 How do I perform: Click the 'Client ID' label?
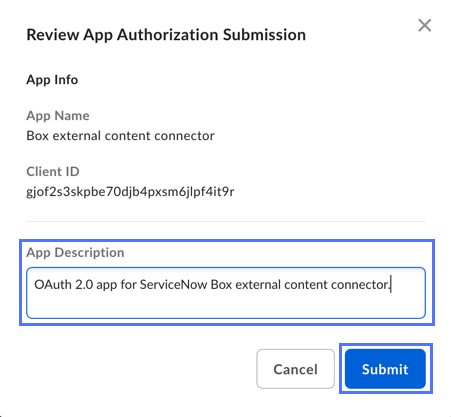tap(53, 171)
